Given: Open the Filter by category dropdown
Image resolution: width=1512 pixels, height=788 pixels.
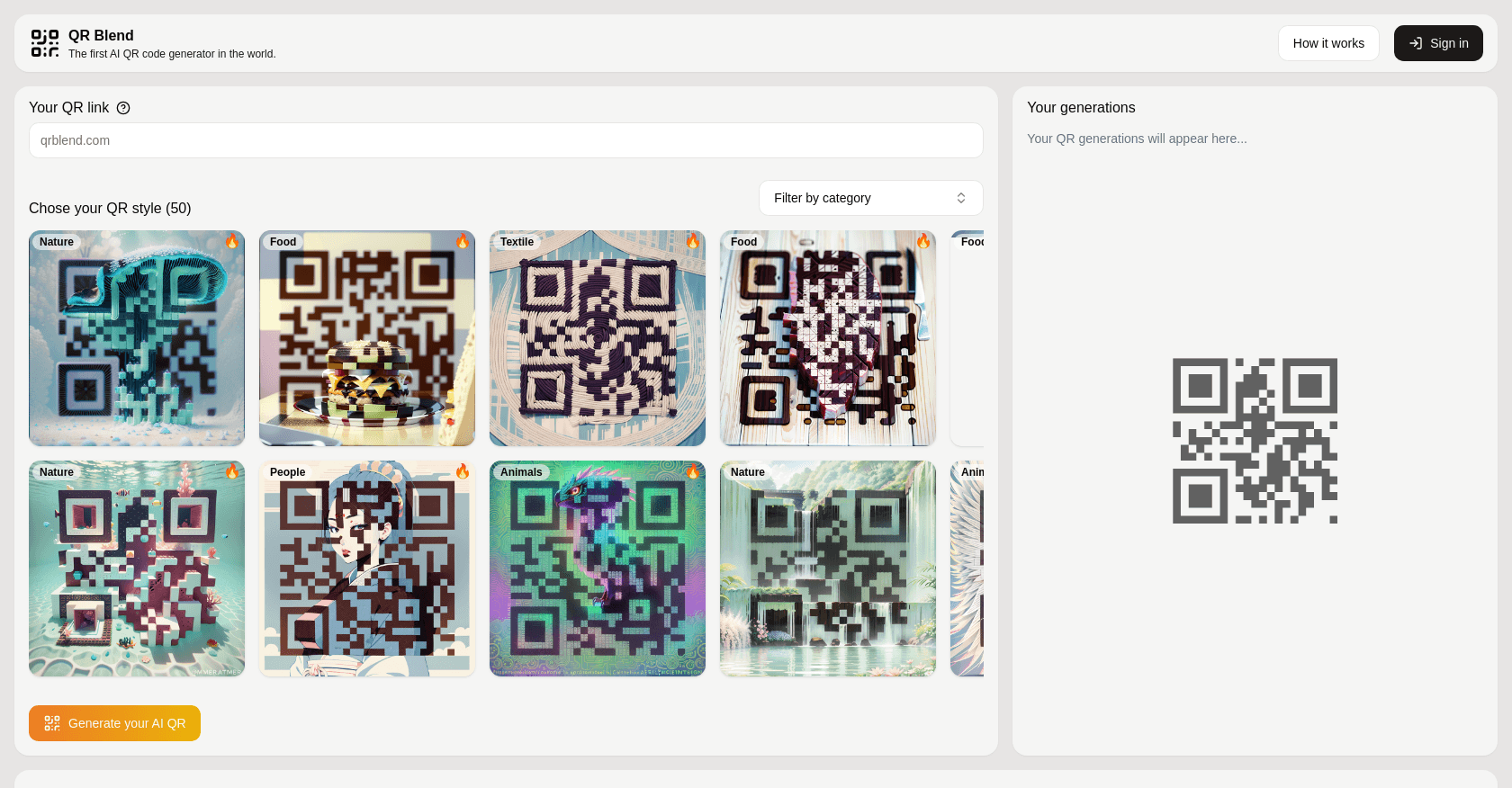Looking at the screenshot, I should [x=871, y=198].
